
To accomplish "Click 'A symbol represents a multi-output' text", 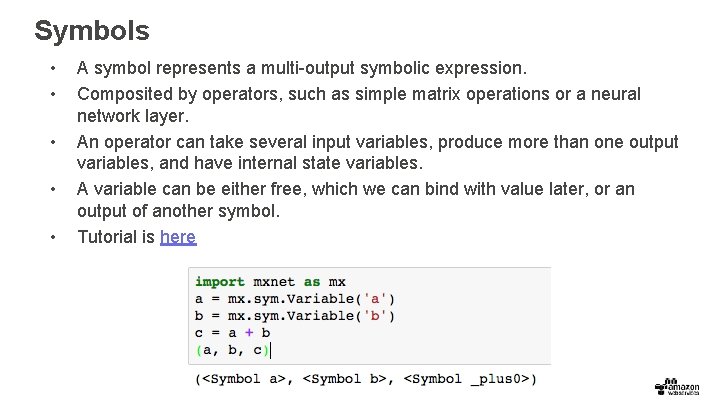I will [300, 69].
